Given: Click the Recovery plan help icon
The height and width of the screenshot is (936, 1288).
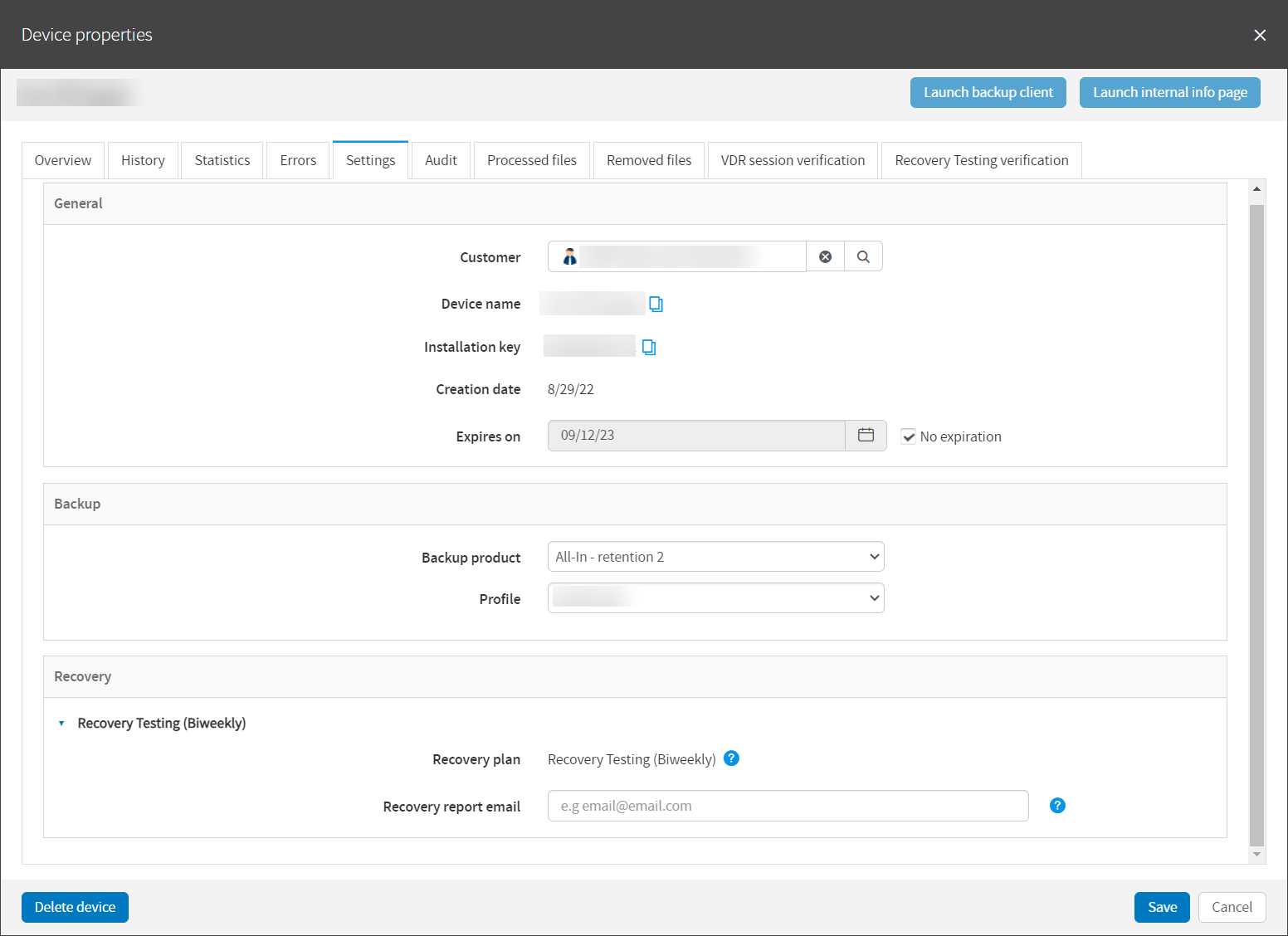Looking at the screenshot, I should point(731,758).
